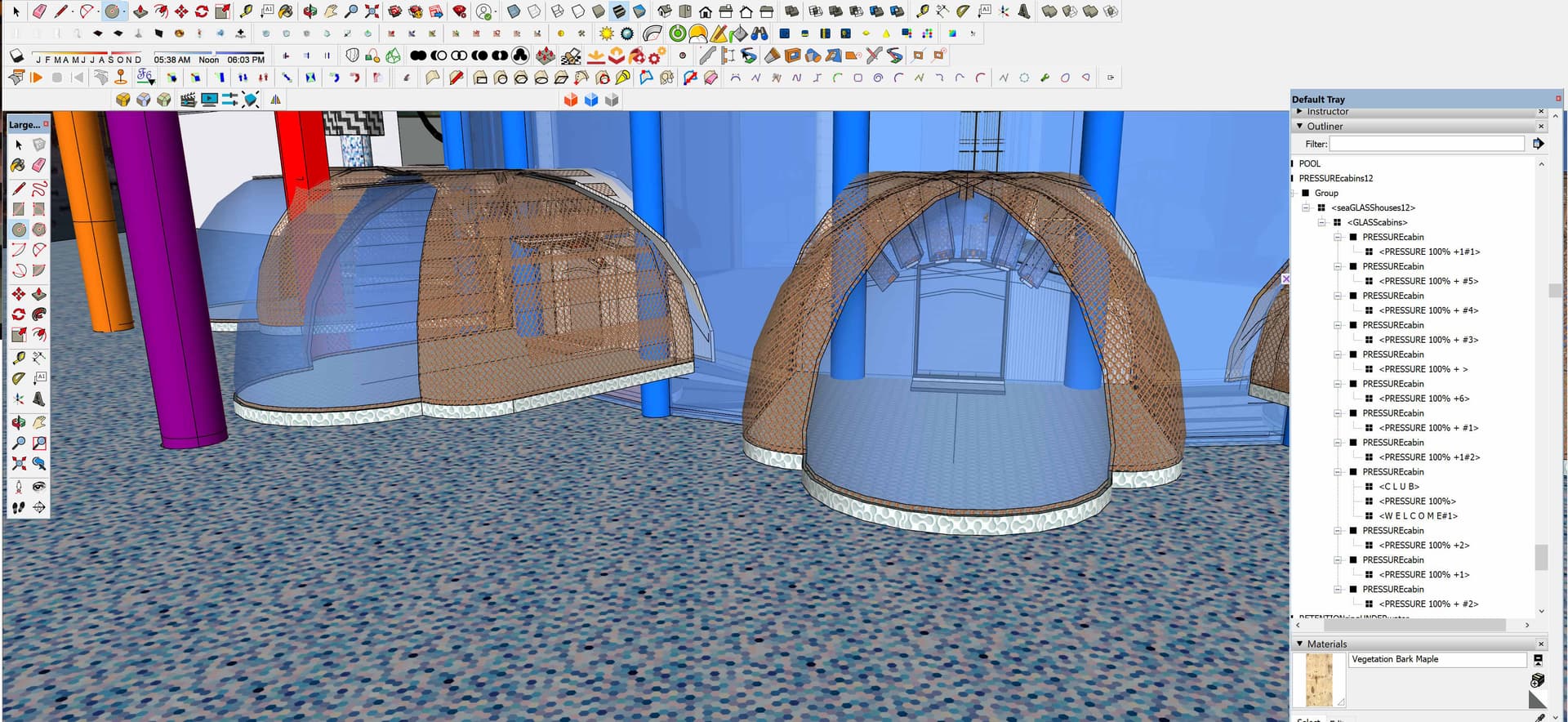Open the binoculars icon in the sandbox toolbar row
Viewport: 1568px width, 722px height.
coord(759,33)
